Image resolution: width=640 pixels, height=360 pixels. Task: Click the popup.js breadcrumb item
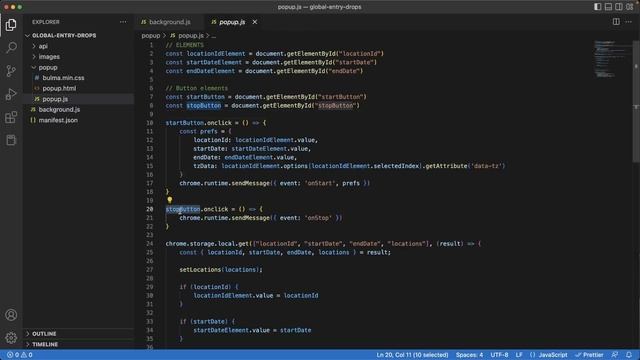coord(191,36)
